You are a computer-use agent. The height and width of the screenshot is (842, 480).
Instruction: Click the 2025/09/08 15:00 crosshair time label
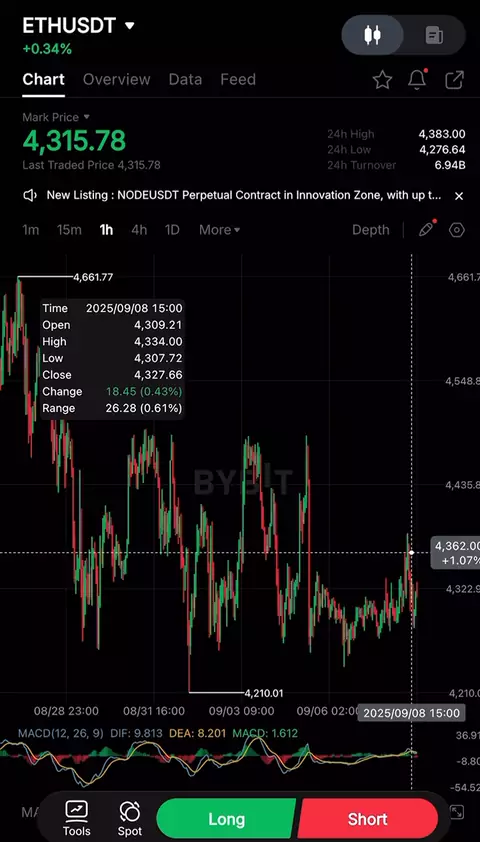pyautogui.click(x=411, y=713)
